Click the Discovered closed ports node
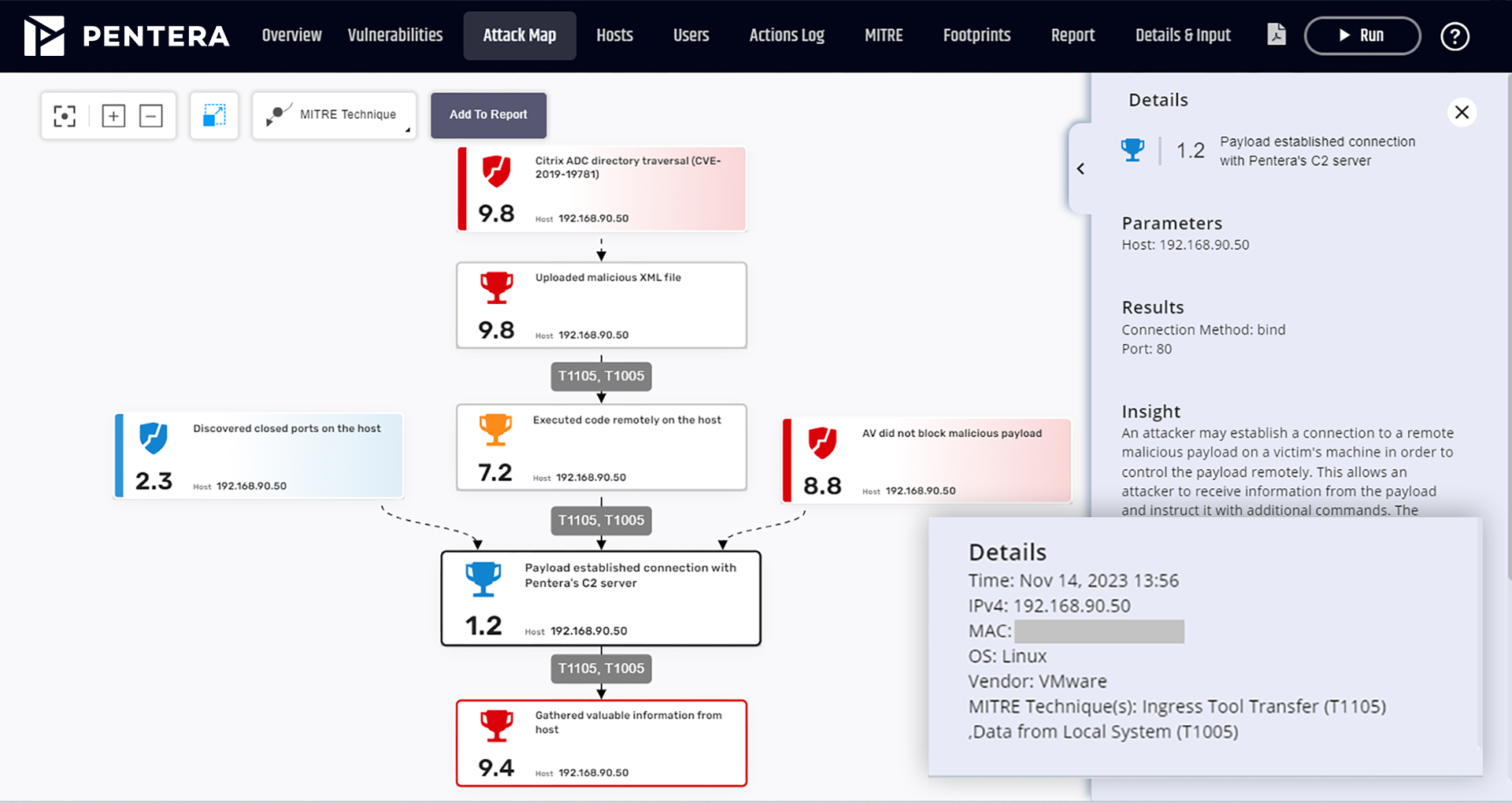This screenshot has width=1512, height=803. pyautogui.click(x=259, y=457)
